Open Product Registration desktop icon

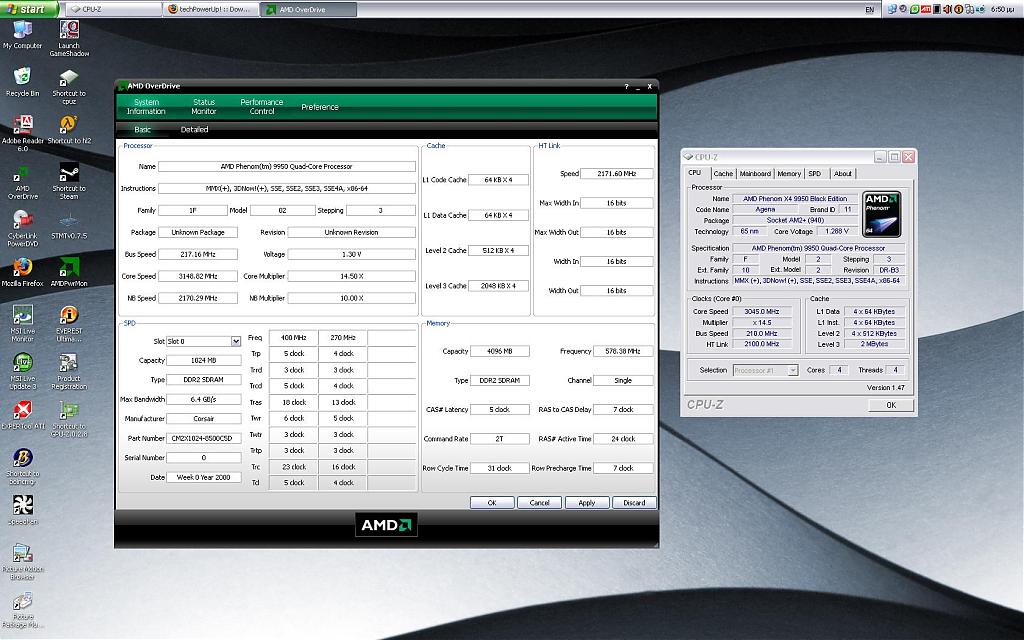(69, 371)
